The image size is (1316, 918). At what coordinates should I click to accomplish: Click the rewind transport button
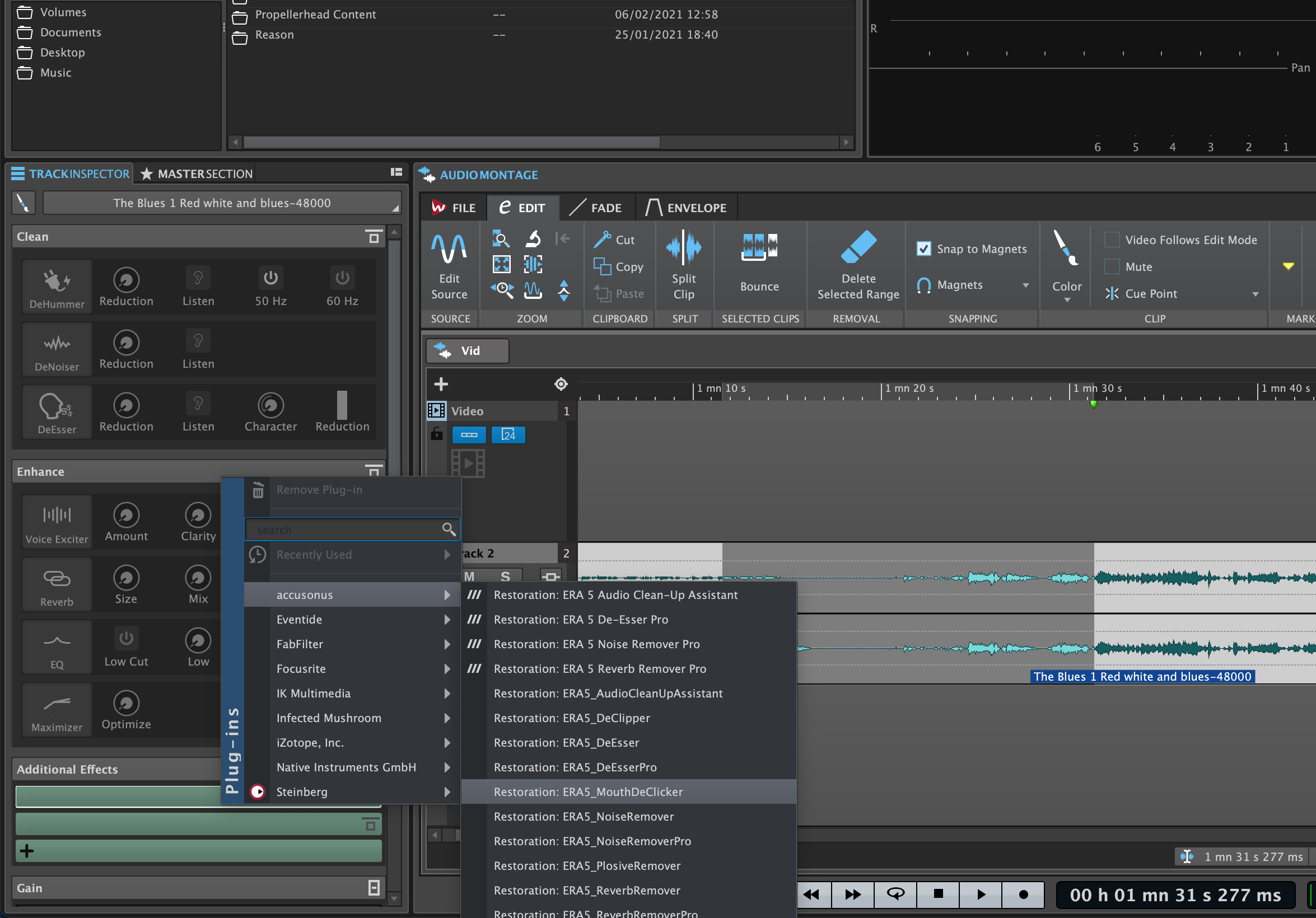(x=811, y=894)
